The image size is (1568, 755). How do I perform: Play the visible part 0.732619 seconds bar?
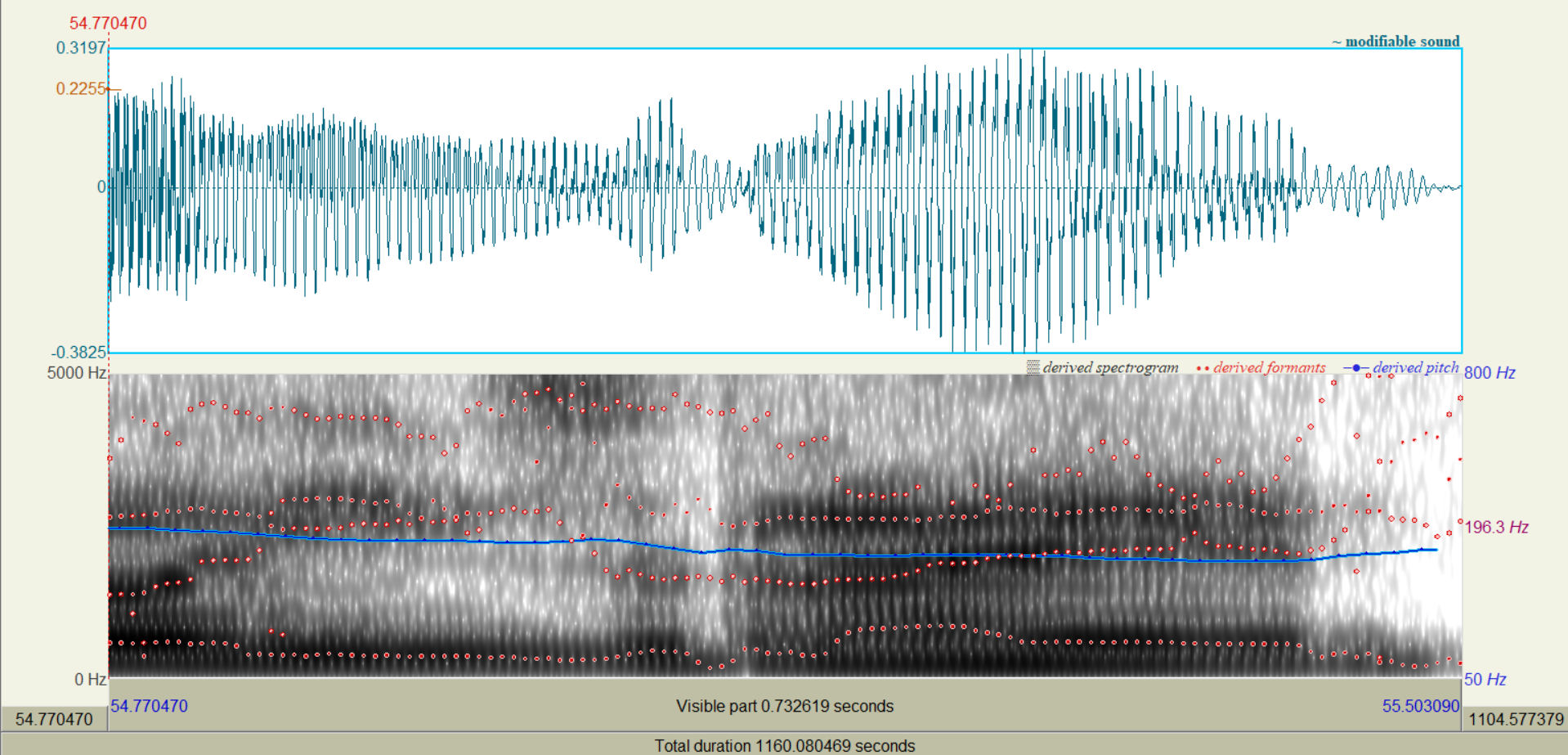click(x=785, y=706)
